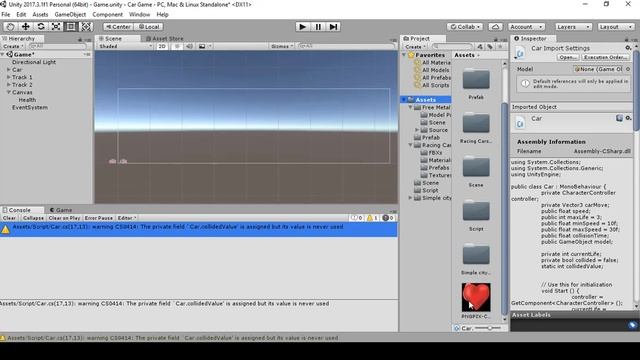640x360 pixels.
Task: Start Play mode
Action: (x=302, y=27)
